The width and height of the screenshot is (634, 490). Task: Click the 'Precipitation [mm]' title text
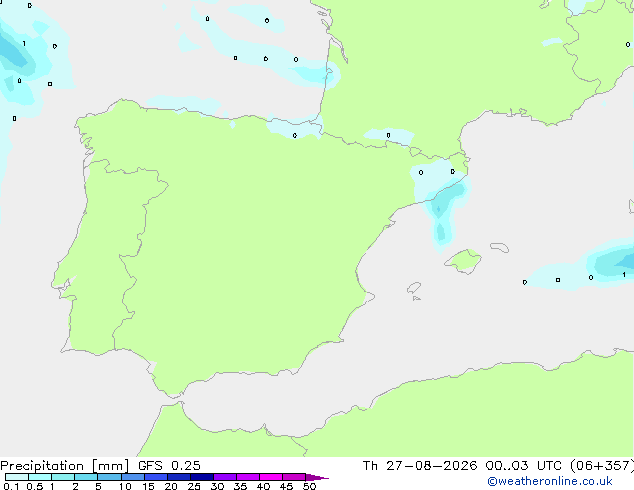point(65,466)
